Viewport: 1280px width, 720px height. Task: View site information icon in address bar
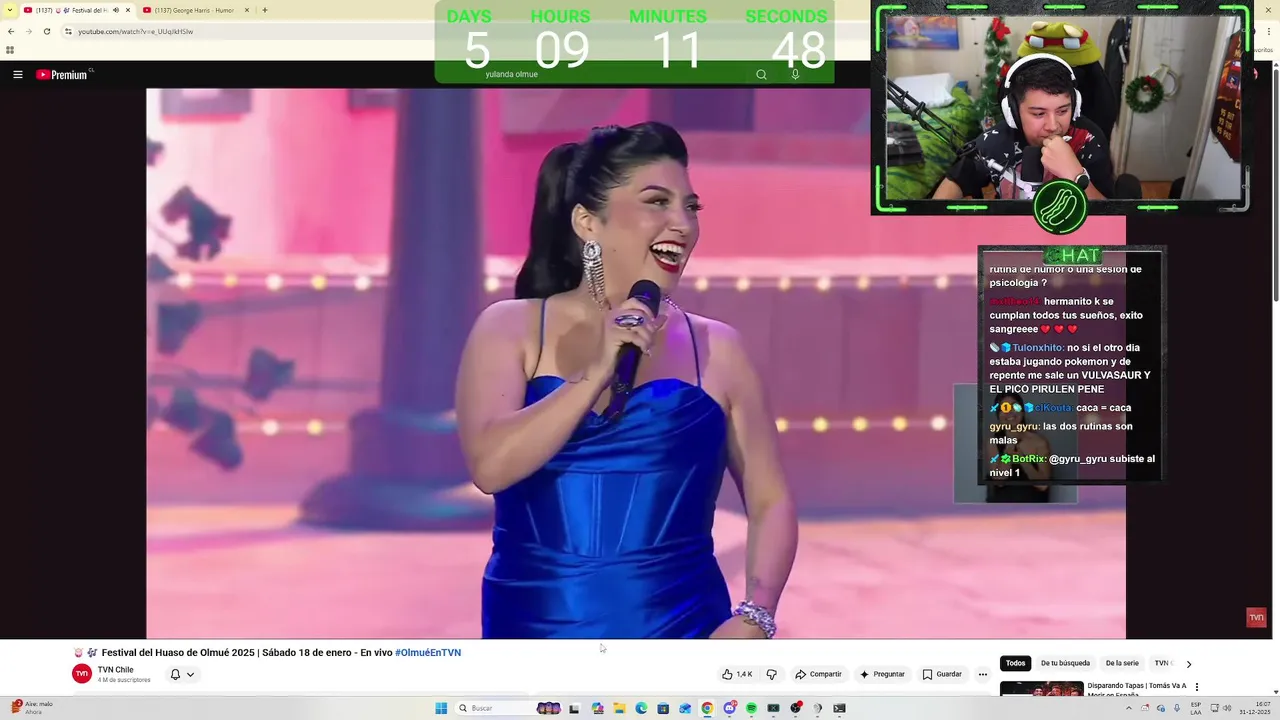tap(68, 31)
